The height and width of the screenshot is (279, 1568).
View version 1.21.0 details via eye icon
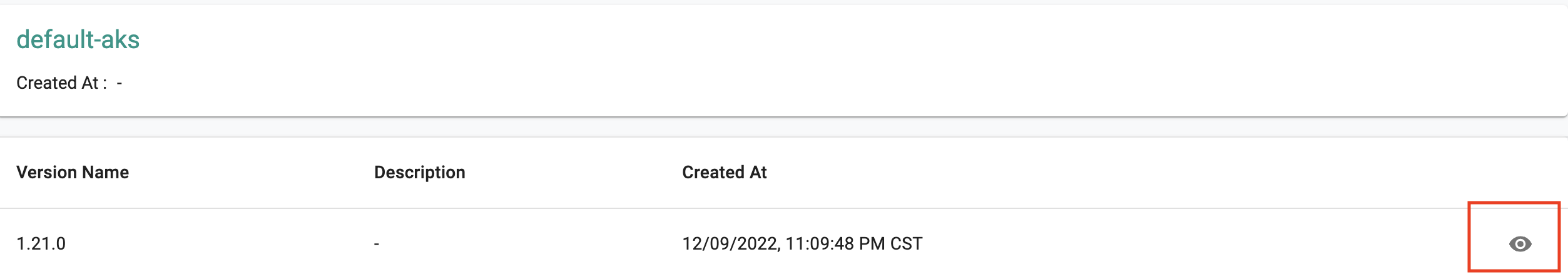(1520, 244)
